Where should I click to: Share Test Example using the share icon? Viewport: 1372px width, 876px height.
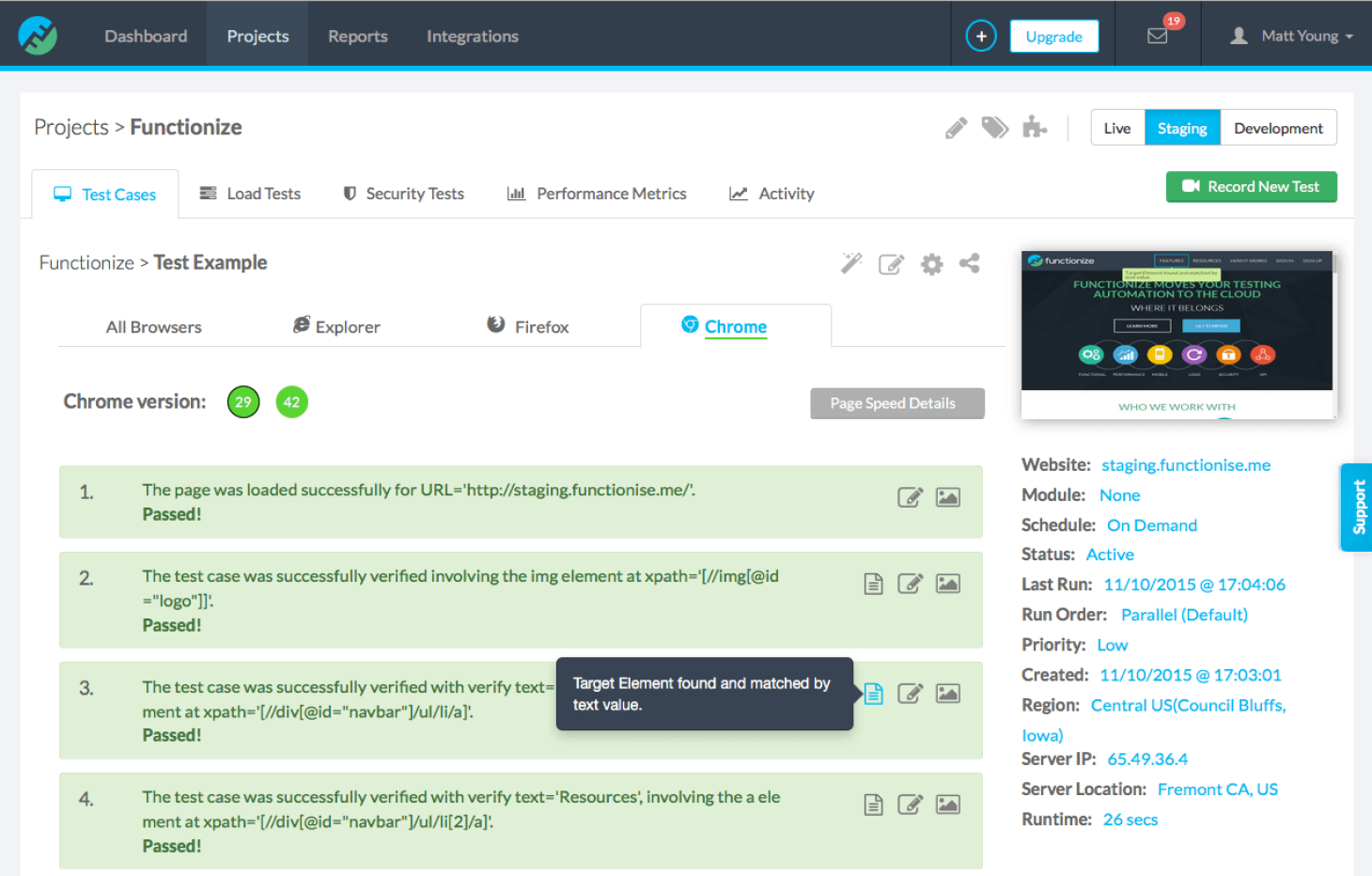[970, 264]
